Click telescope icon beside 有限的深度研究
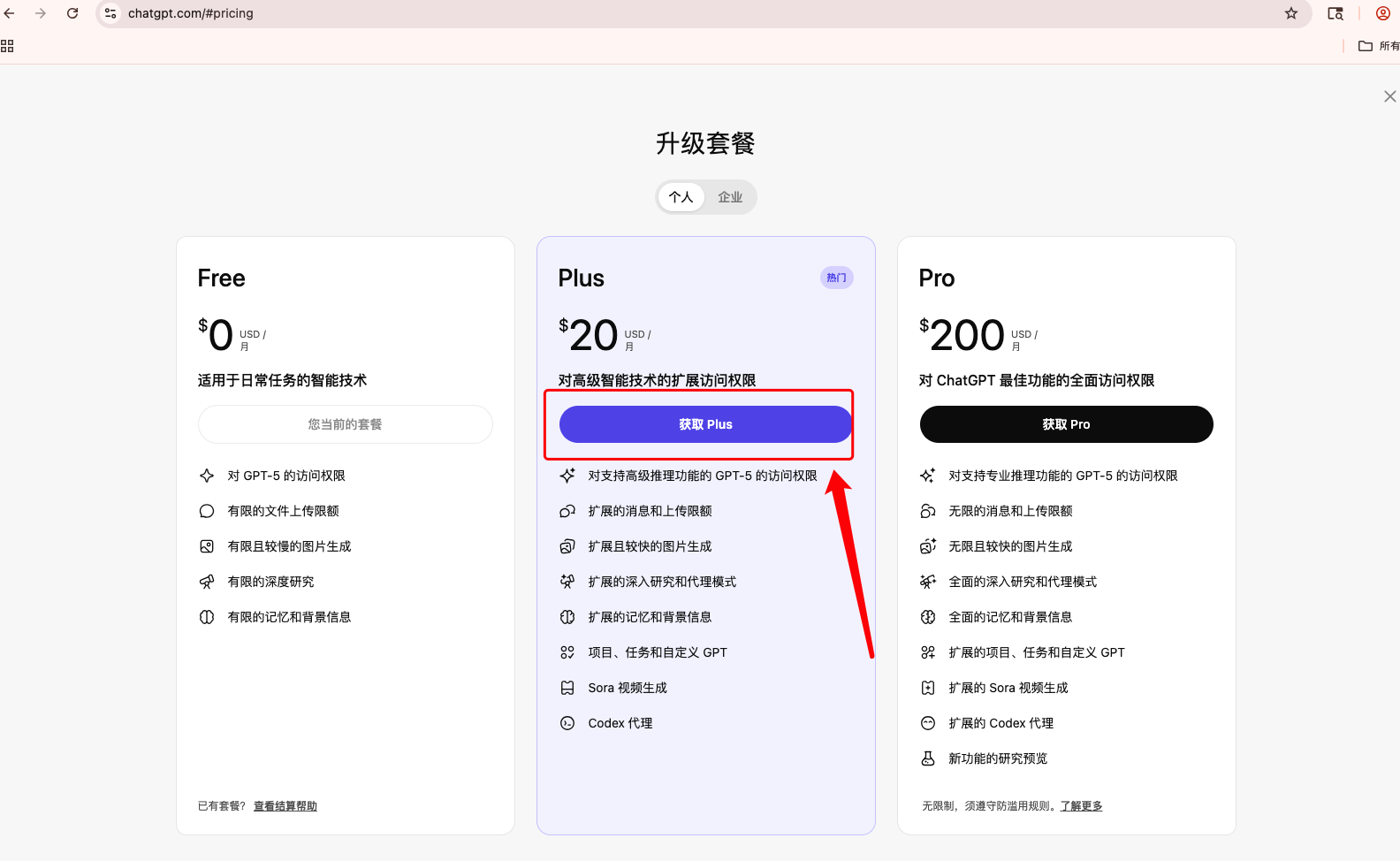The width and height of the screenshot is (1400, 861). 207,582
